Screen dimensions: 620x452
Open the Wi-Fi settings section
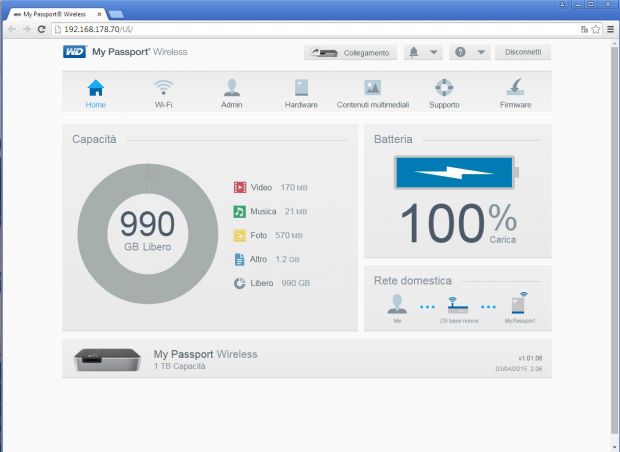coord(164,93)
